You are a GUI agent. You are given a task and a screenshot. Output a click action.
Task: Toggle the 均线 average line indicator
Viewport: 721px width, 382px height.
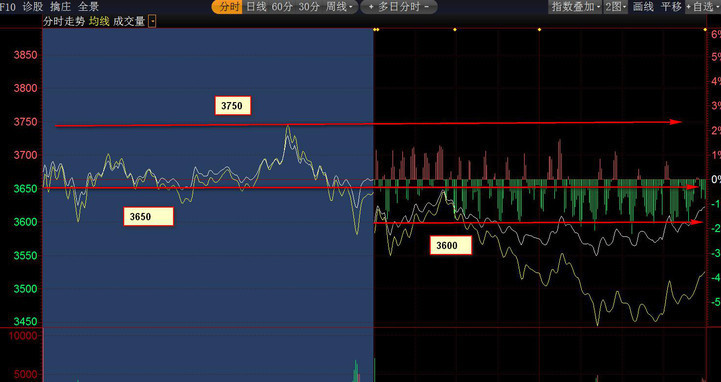(99, 22)
